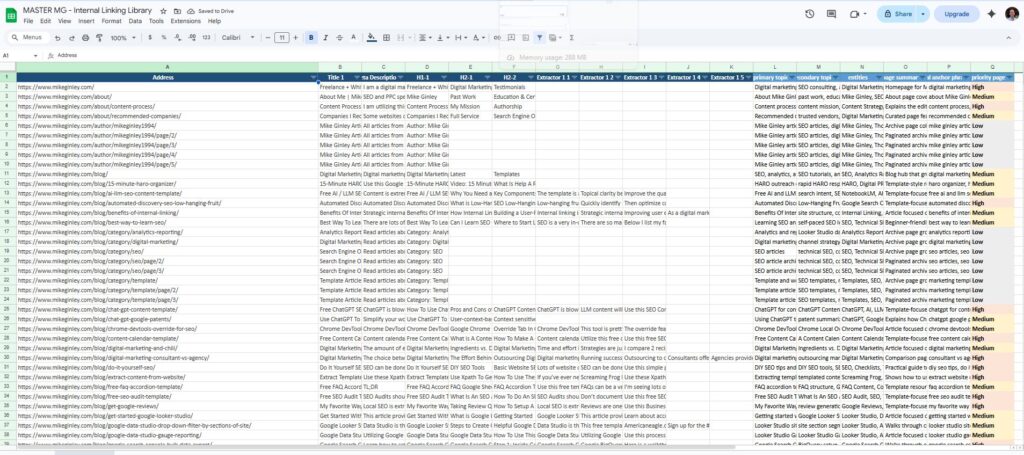The image size is (1024, 455).
Task: Toggle italic formatting
Action: [325, 38]
